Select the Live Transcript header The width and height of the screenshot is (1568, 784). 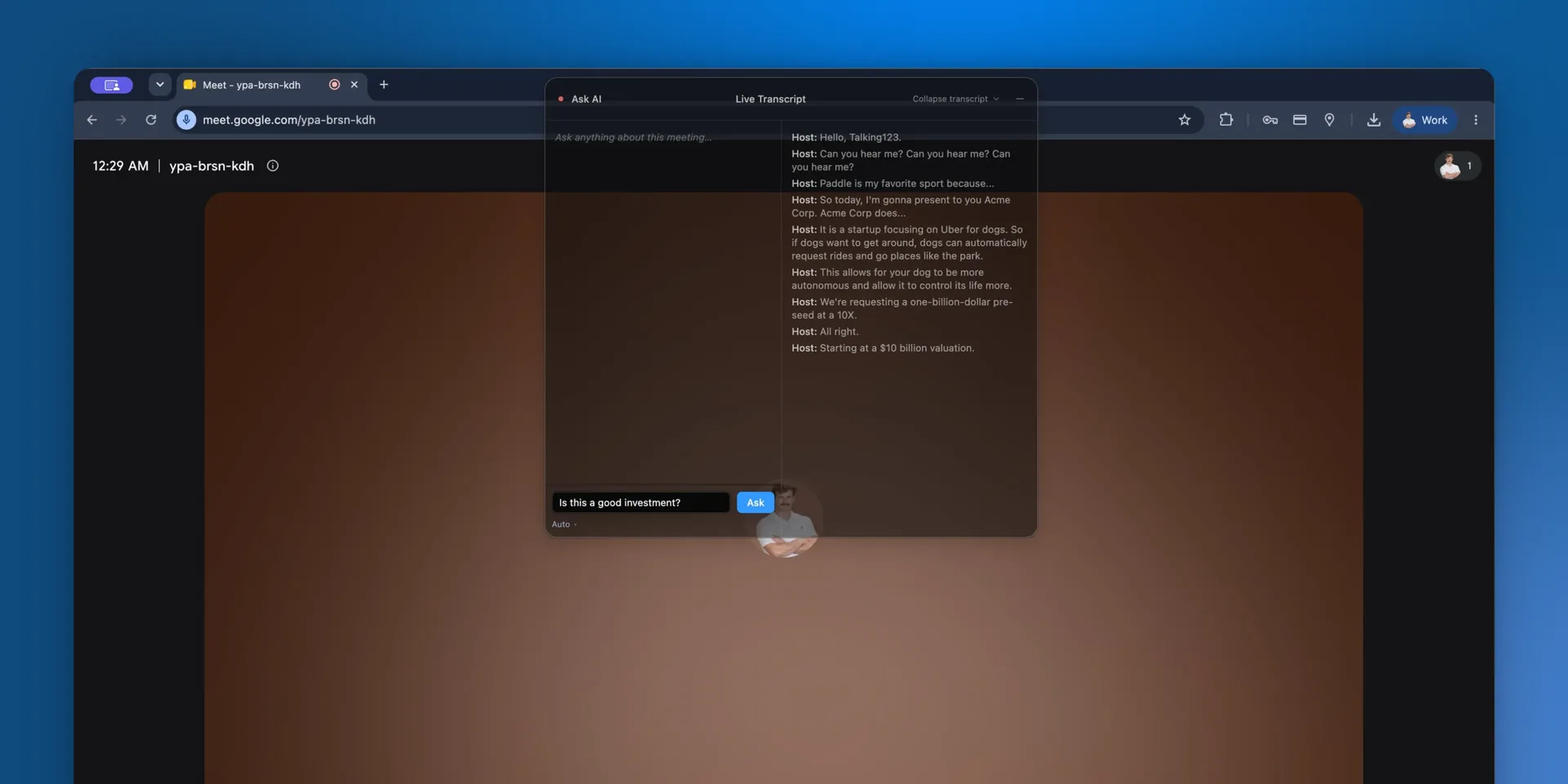(x=770, y=99)
